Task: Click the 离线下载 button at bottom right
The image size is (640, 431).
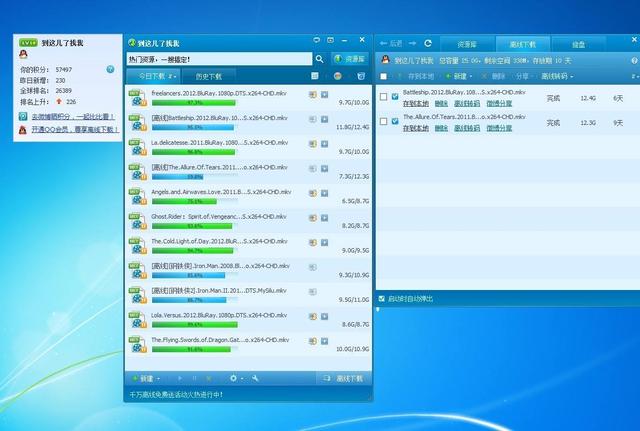Action: pyautogui.click(x=344, y=378)
